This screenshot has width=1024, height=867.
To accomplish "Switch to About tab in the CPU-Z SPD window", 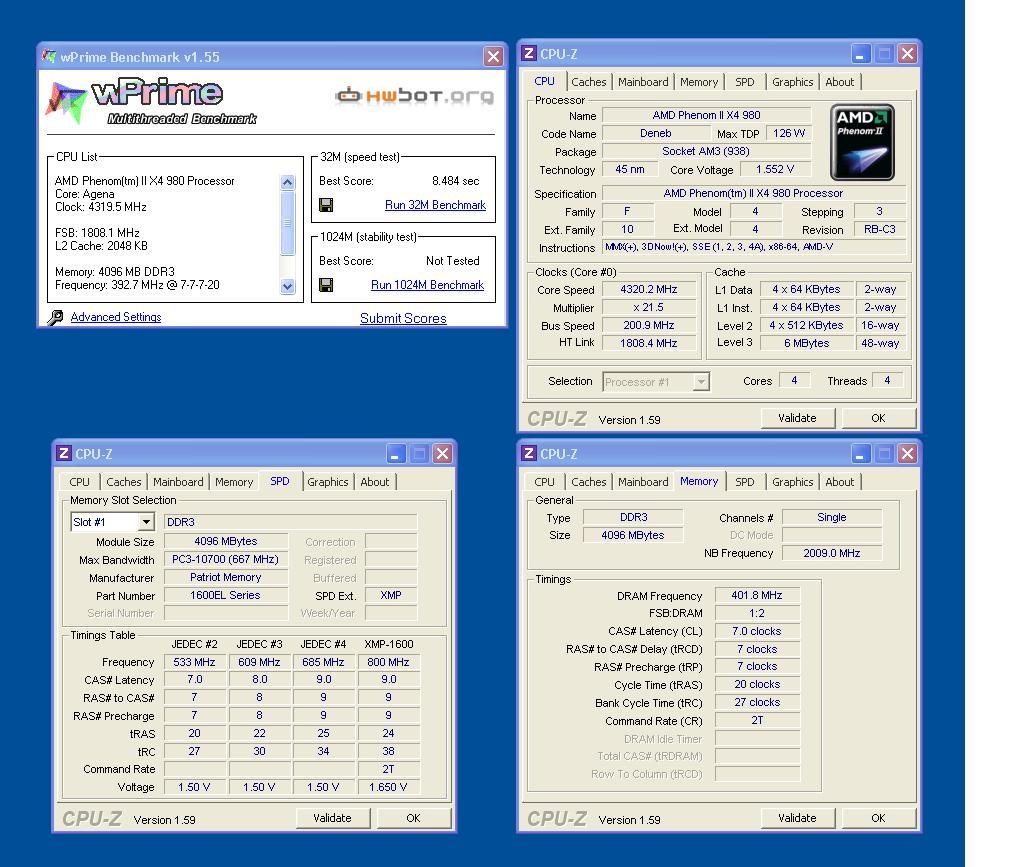I will (x=374, y=482).
